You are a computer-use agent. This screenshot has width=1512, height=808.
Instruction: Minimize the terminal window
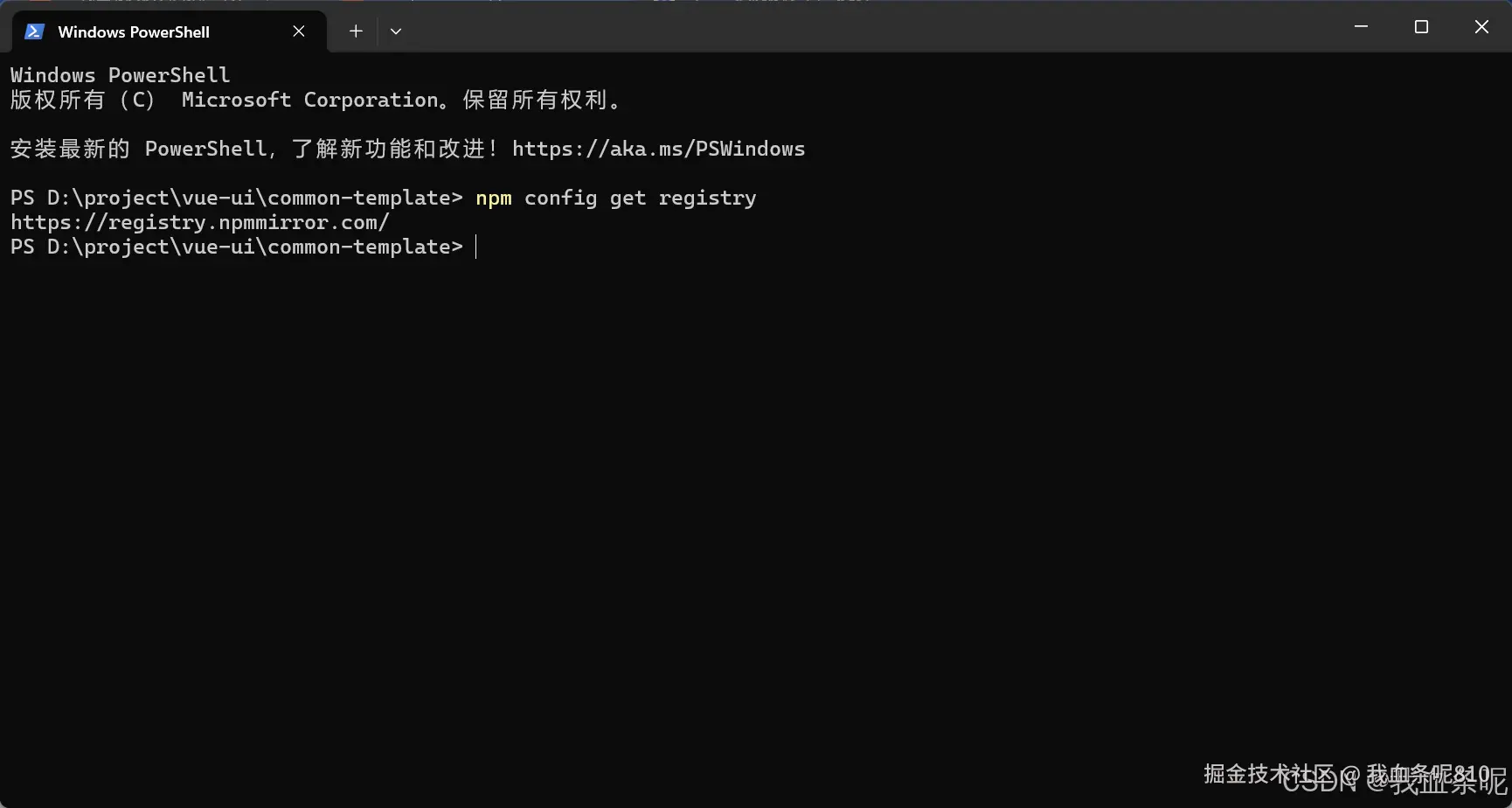pyautogui.click(x=1361, y=27)
